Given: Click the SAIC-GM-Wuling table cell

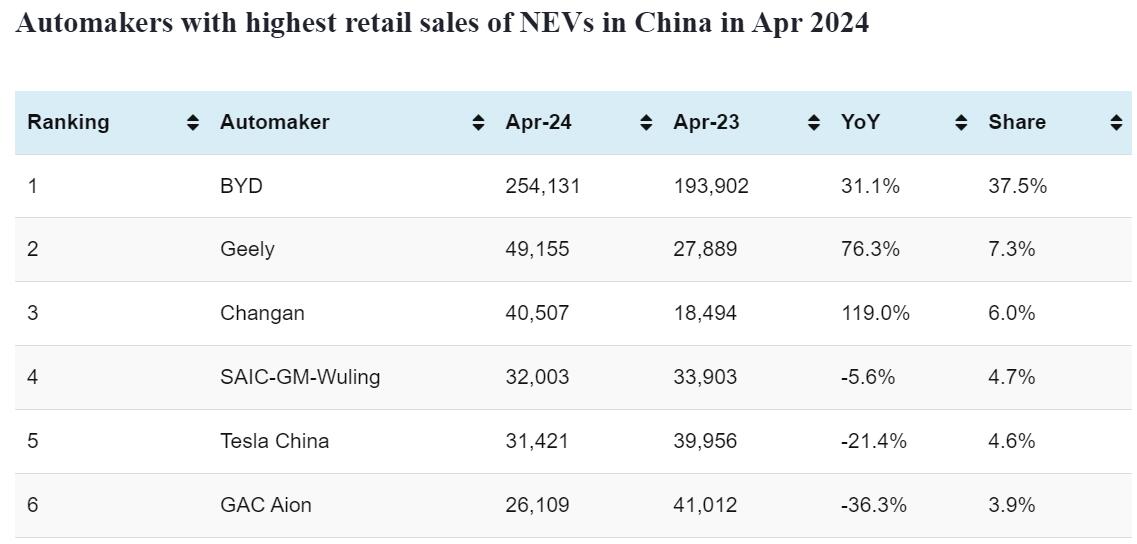Looking at the screenshot, I should click(x=300, y=377).
